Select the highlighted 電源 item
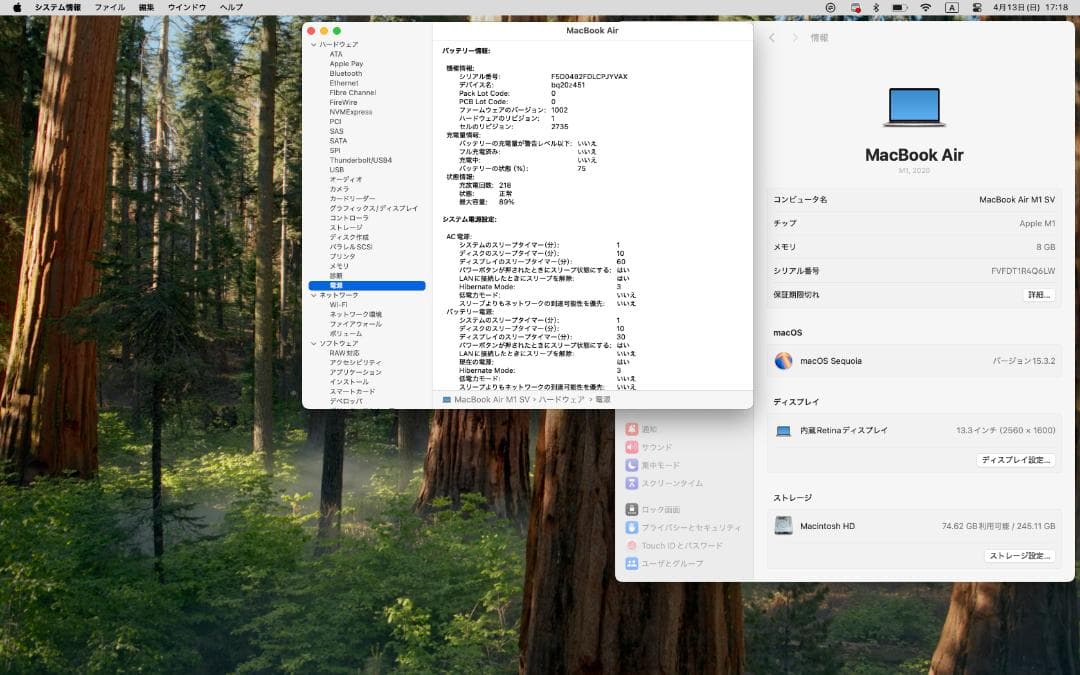Image resolution: width=1080 pixels, height=675 pixels. (x=367, y=286)
